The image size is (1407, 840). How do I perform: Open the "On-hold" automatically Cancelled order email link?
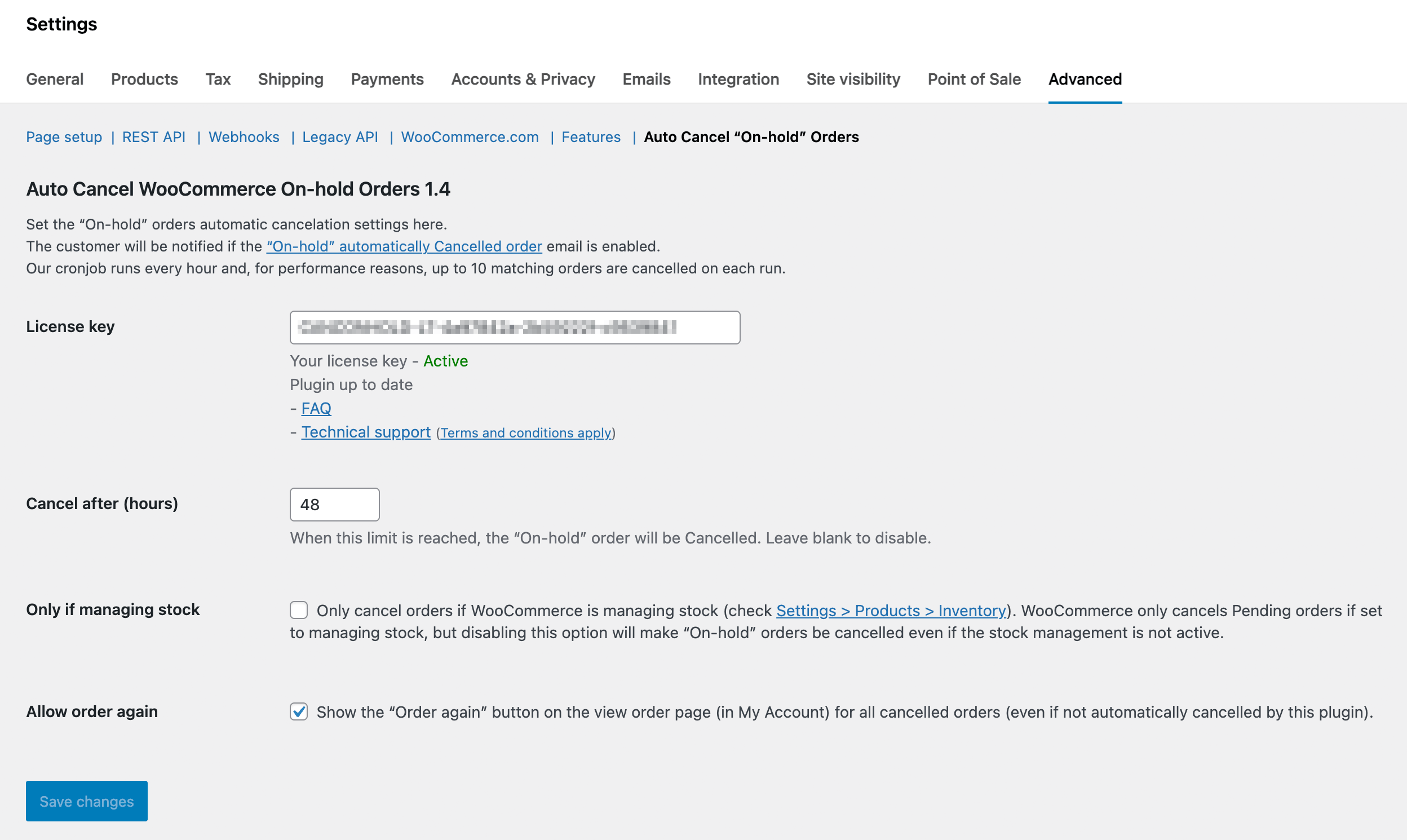(x=404, y=246)
